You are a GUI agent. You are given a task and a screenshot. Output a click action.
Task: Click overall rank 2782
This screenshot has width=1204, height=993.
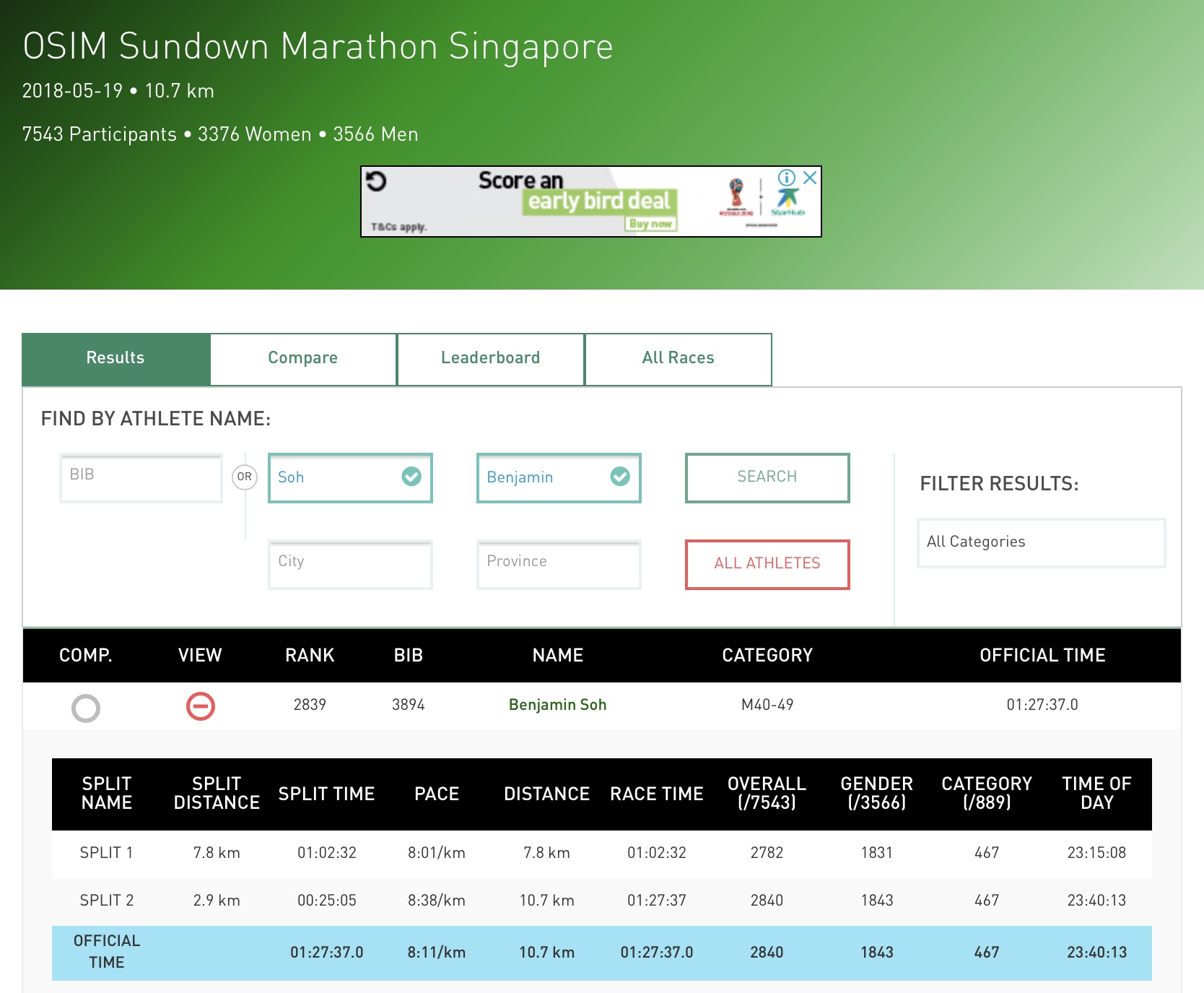tap(767, 853)
